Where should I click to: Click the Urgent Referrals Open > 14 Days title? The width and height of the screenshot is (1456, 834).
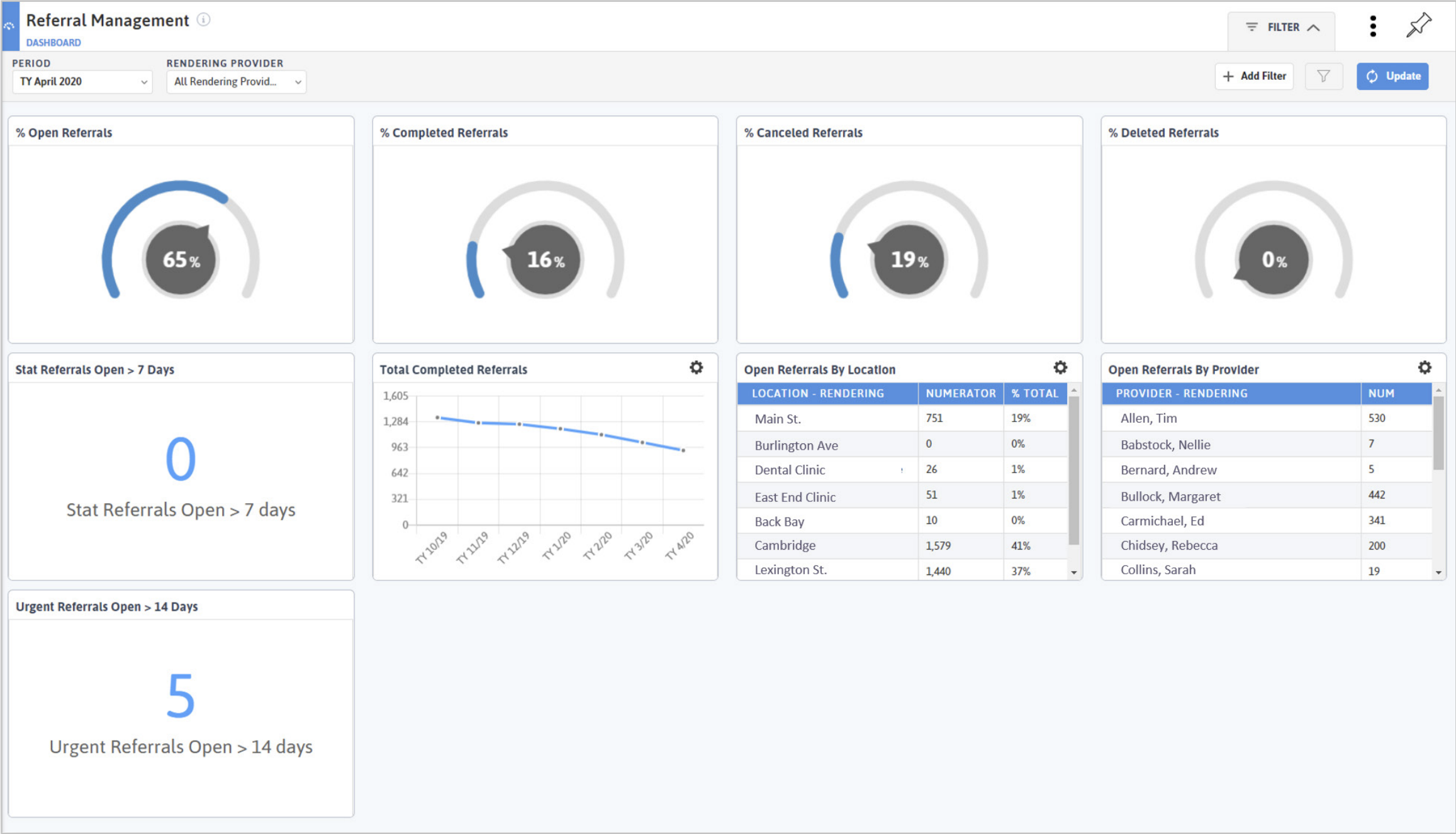click(107, 606)
